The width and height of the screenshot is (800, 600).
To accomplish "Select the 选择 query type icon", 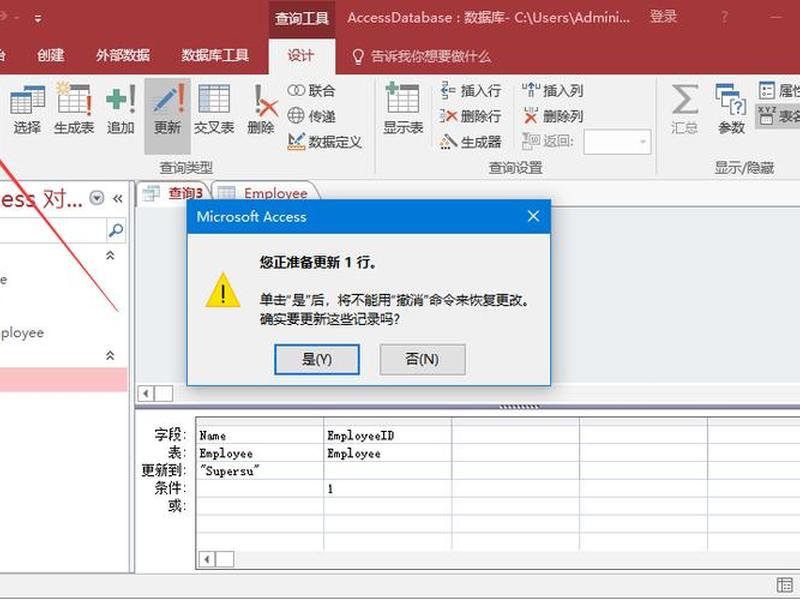I will tap(27, 110).
